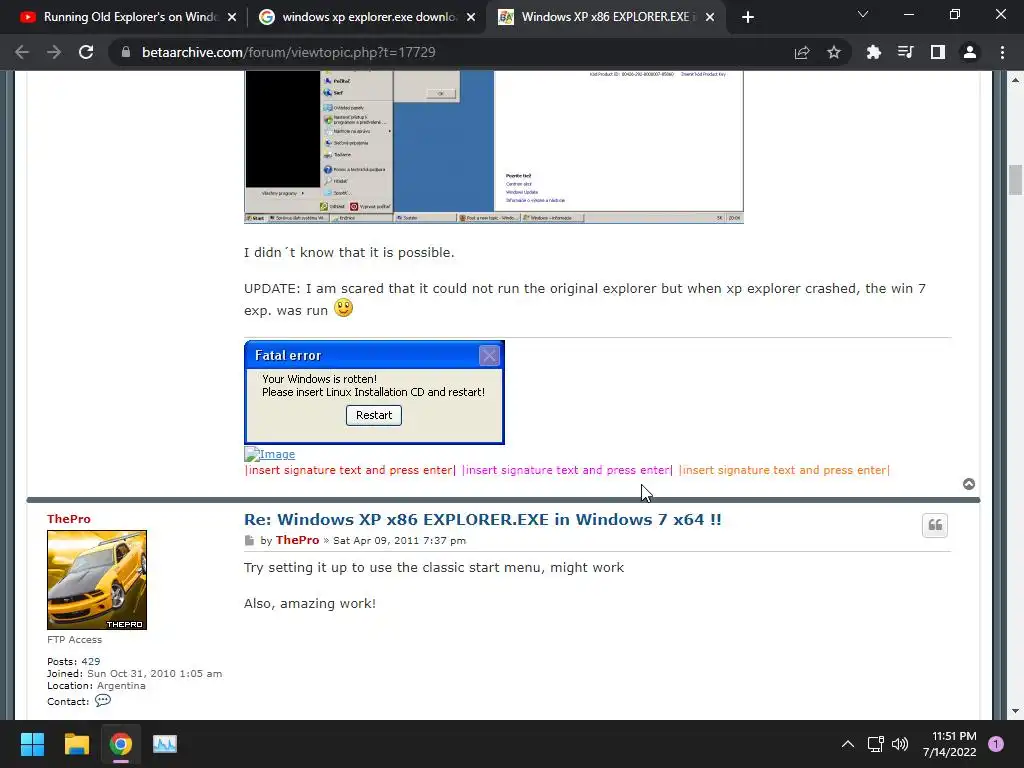Open File Explorer from the taskbar
This screenshot has width=1024, height=768.
click(x=76, y=744)
